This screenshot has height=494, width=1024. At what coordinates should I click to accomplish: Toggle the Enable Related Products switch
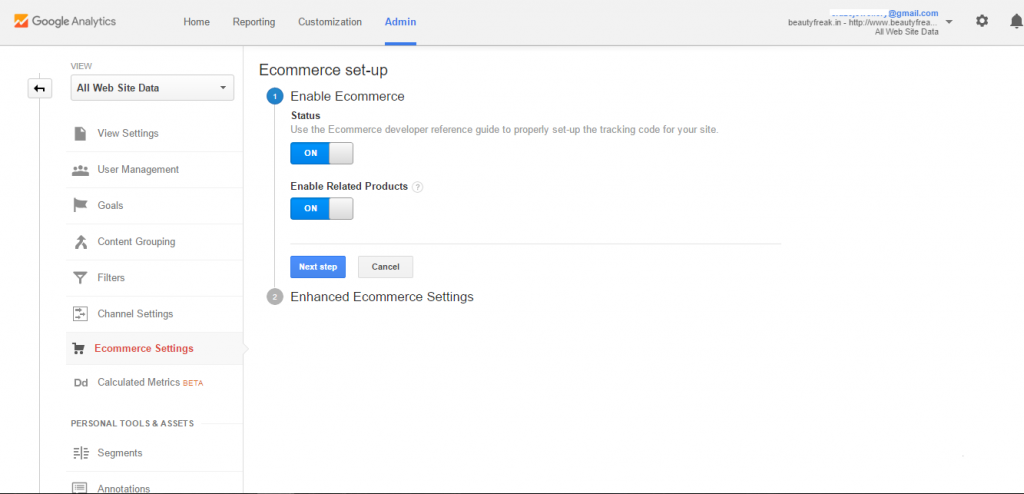click(322, 208)
